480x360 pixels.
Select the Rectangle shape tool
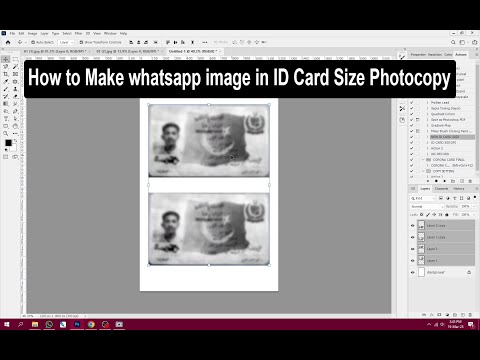point(6,126)
